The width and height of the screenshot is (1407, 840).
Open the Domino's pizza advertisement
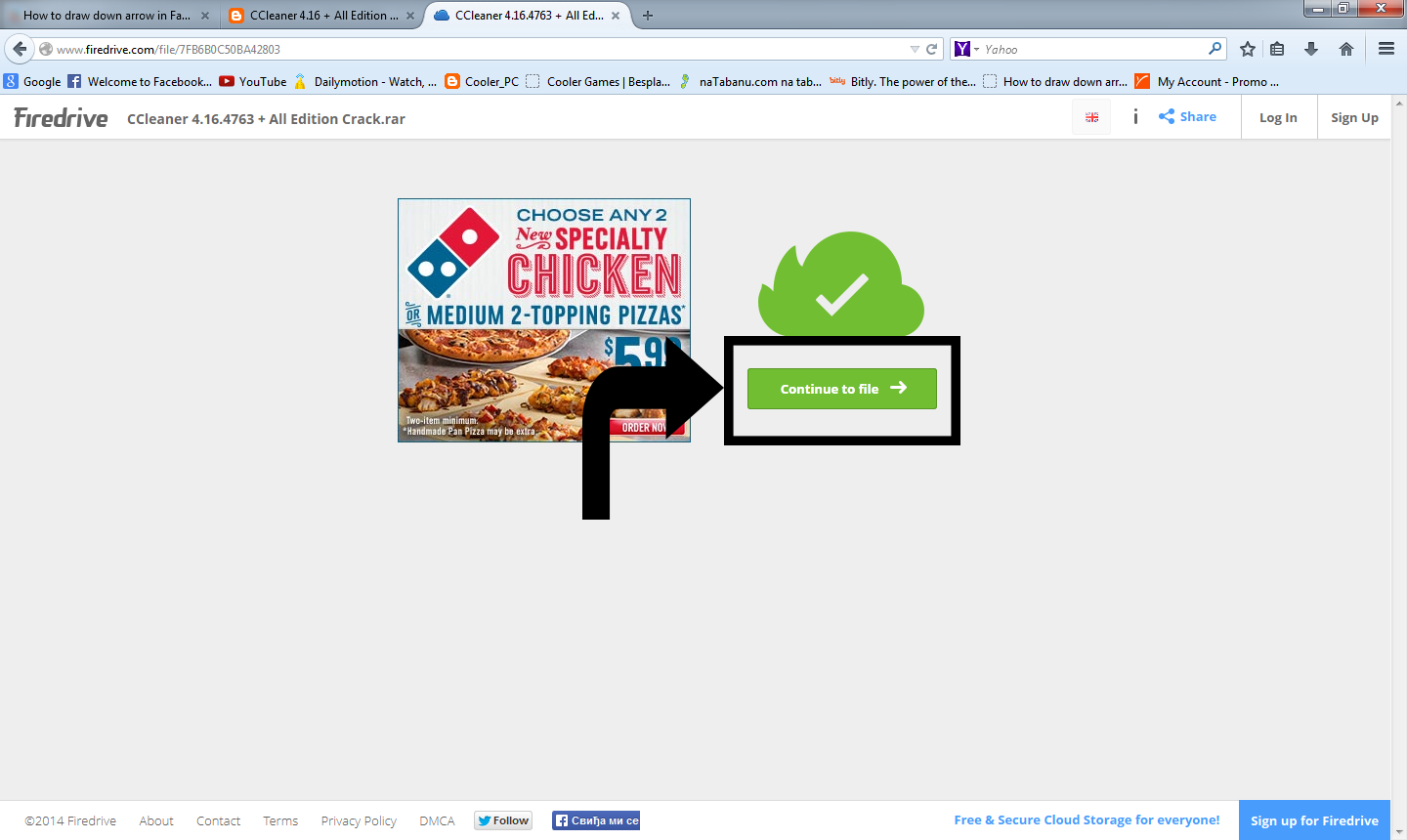click(544, 320)
